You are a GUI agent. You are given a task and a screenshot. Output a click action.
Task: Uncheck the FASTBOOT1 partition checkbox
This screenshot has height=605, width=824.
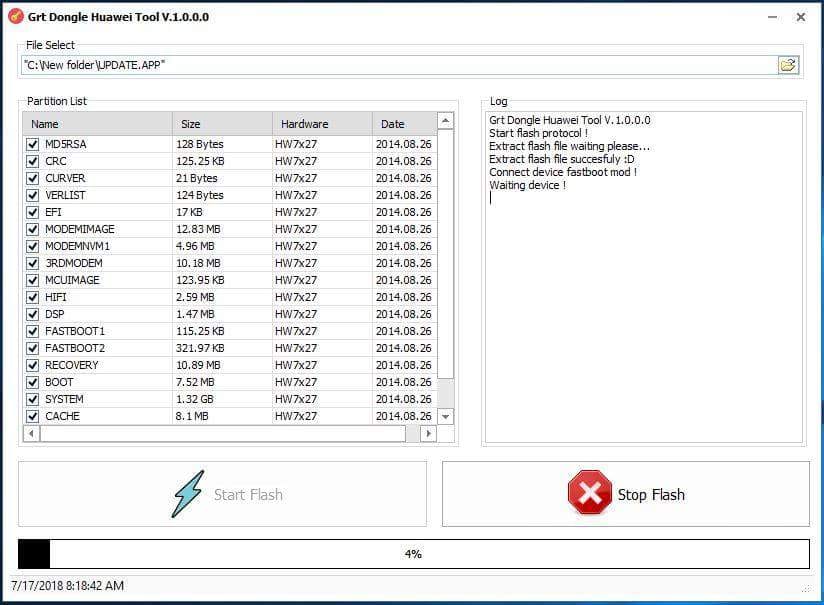pyautogui.click(x=33, y=331)
